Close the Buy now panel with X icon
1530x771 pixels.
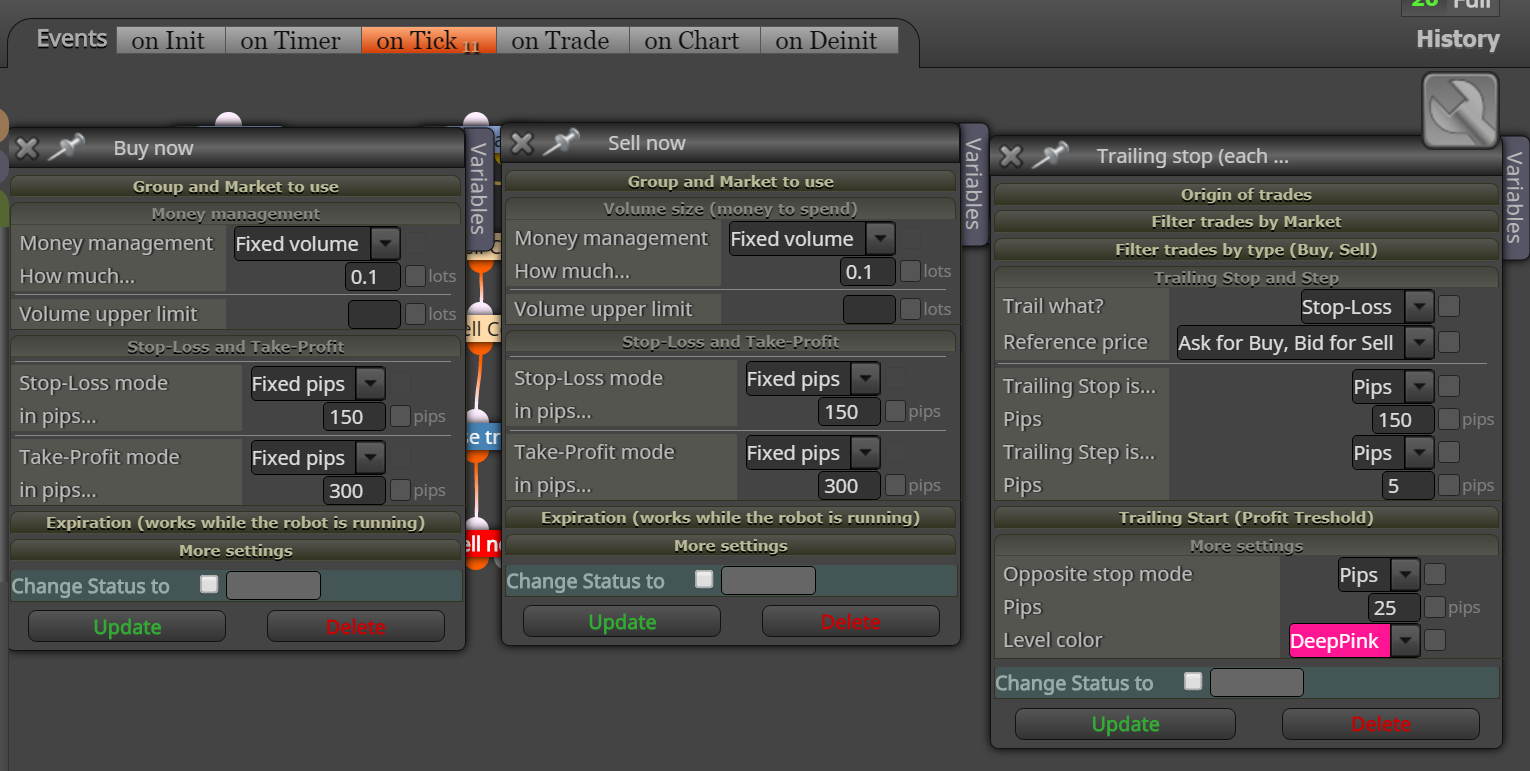27,148
